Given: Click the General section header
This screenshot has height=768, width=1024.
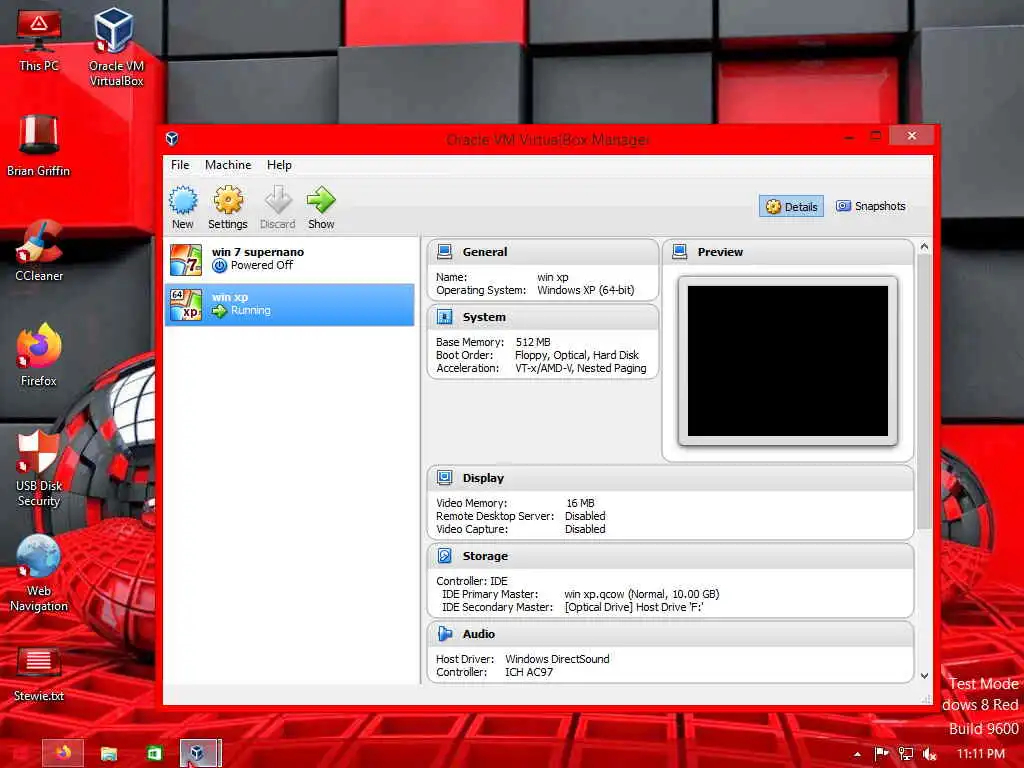Looking at the screenshot, I should [543, 251].
